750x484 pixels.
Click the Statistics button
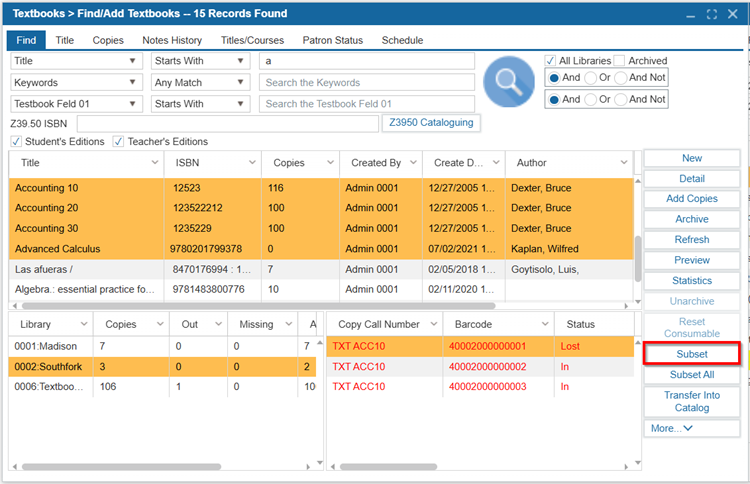point(692,281)
